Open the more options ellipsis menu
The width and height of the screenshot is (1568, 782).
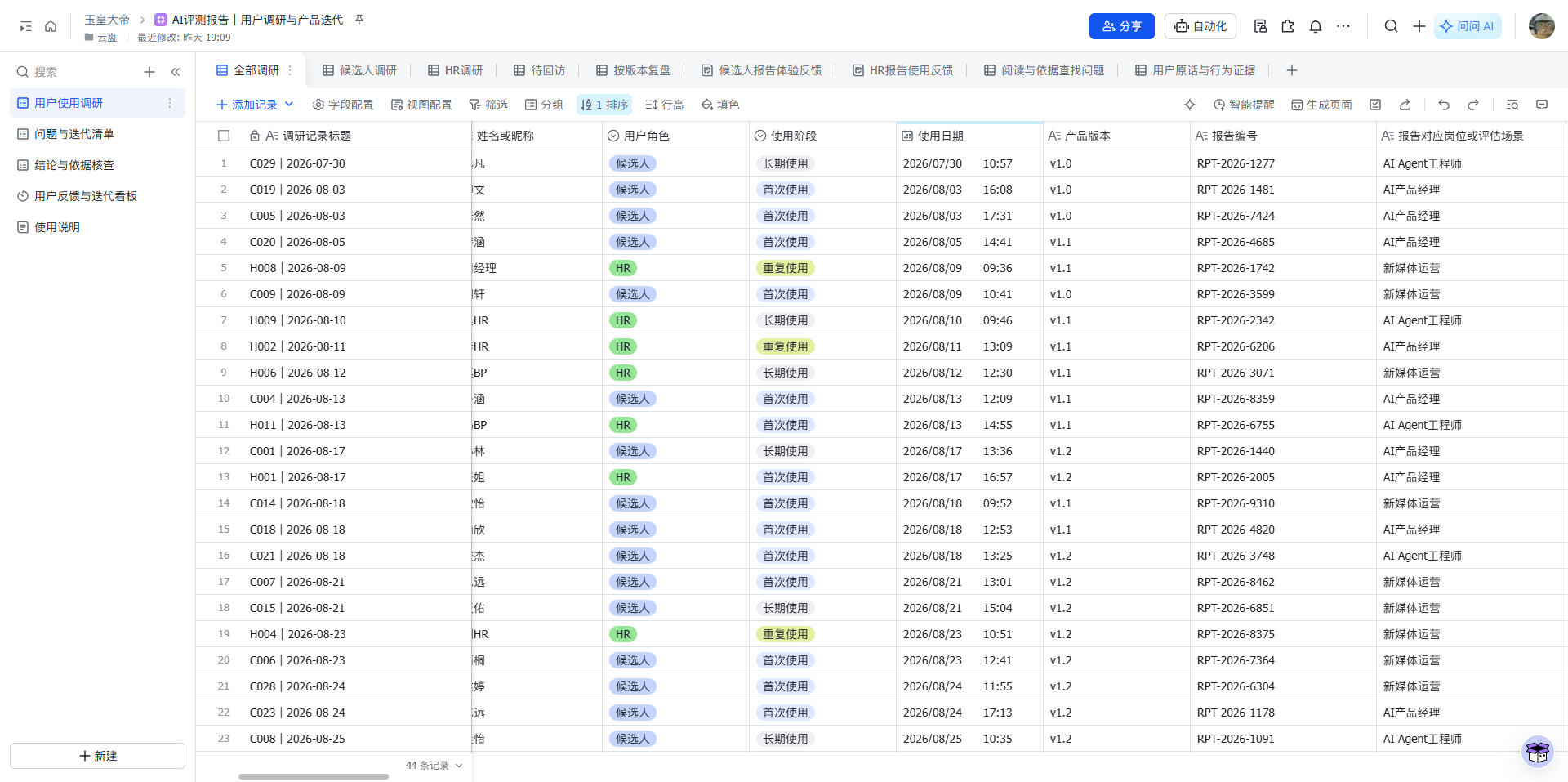1343,26
